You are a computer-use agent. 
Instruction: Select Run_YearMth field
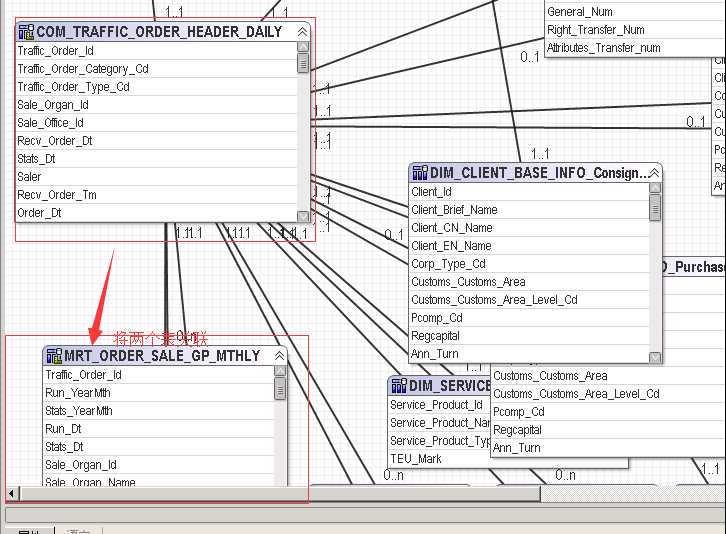[x=159, y=393]
